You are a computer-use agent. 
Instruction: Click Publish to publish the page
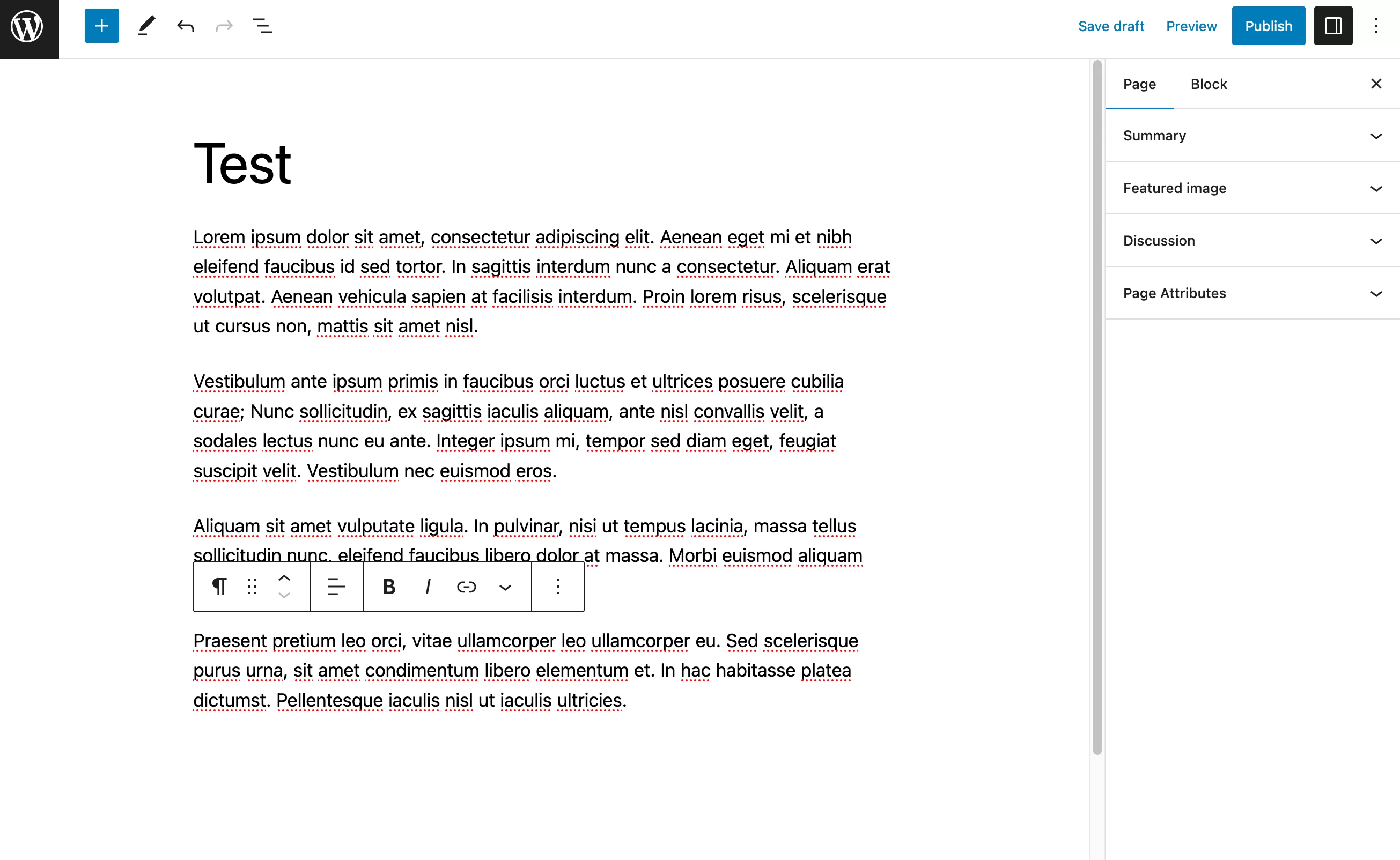[x=1267, y=25]
